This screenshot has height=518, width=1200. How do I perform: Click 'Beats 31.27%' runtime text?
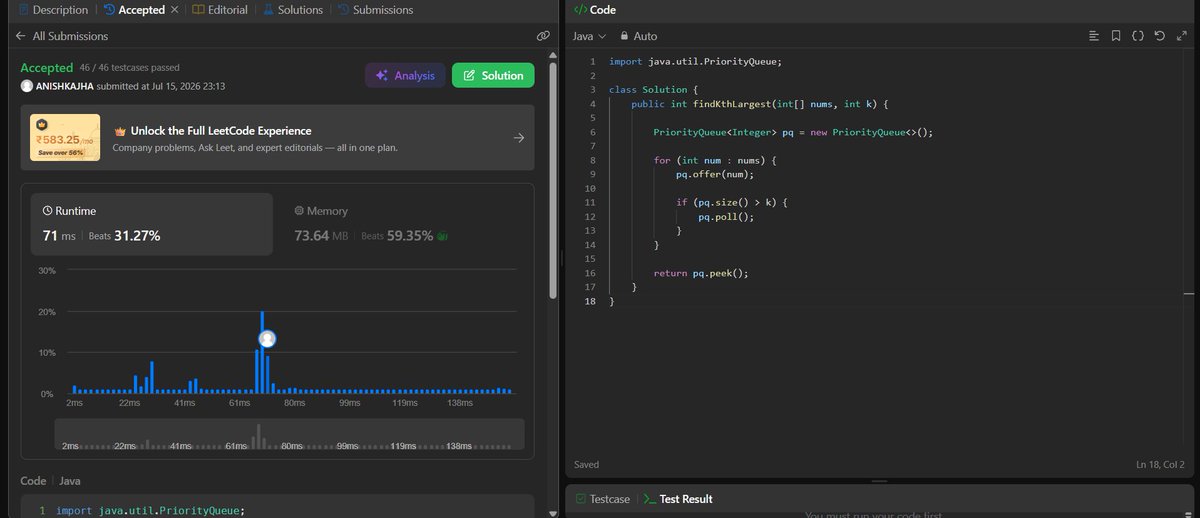[x=126, y=236]
